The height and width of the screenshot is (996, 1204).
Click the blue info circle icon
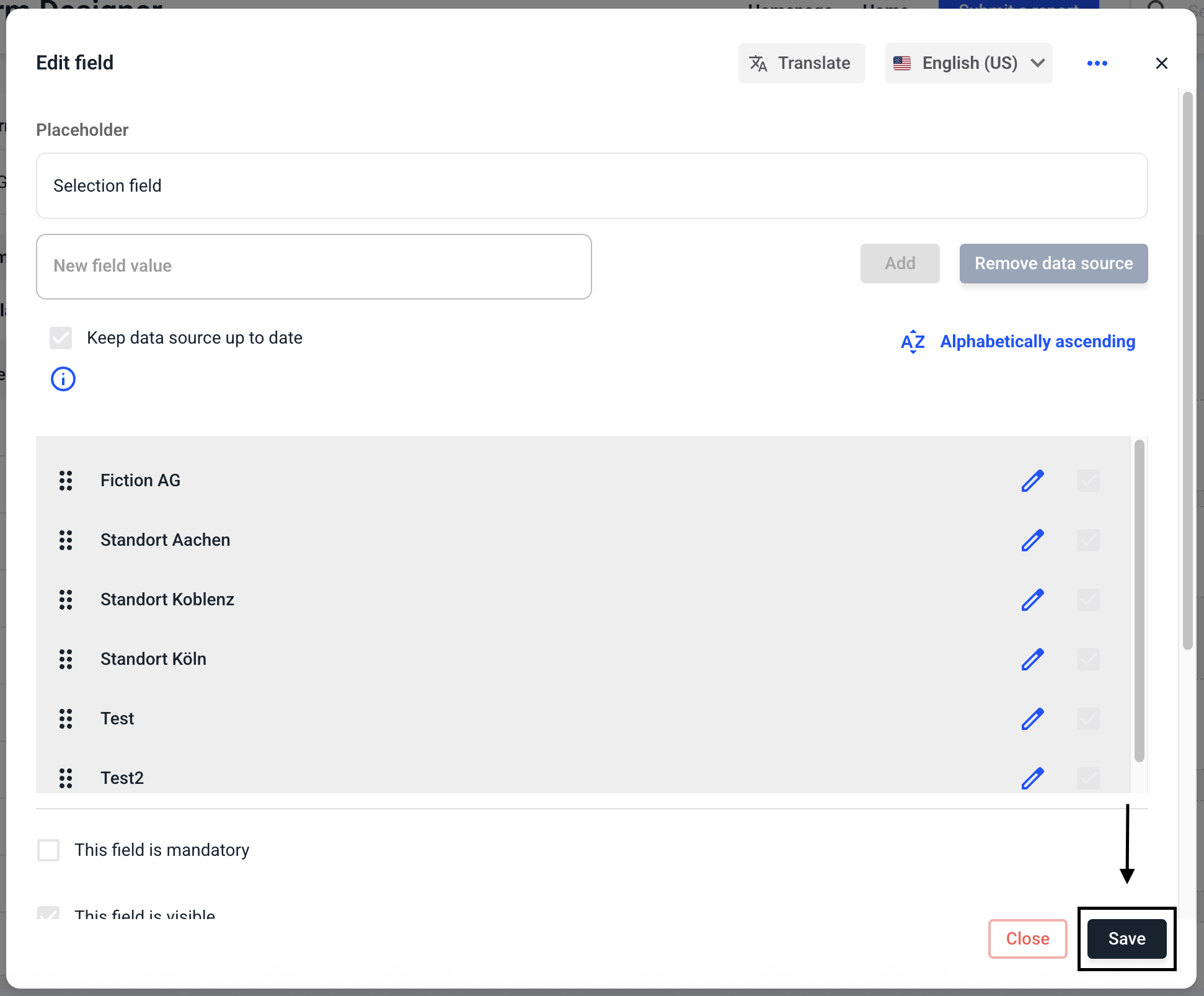[x=63, y=379]
